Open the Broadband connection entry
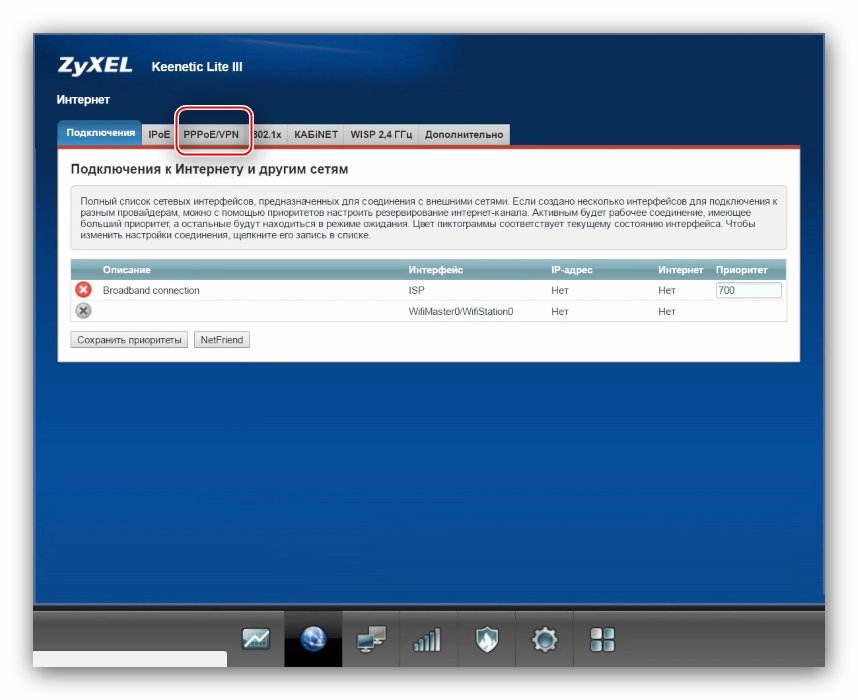The image size is (858, 700). [151, 290]
